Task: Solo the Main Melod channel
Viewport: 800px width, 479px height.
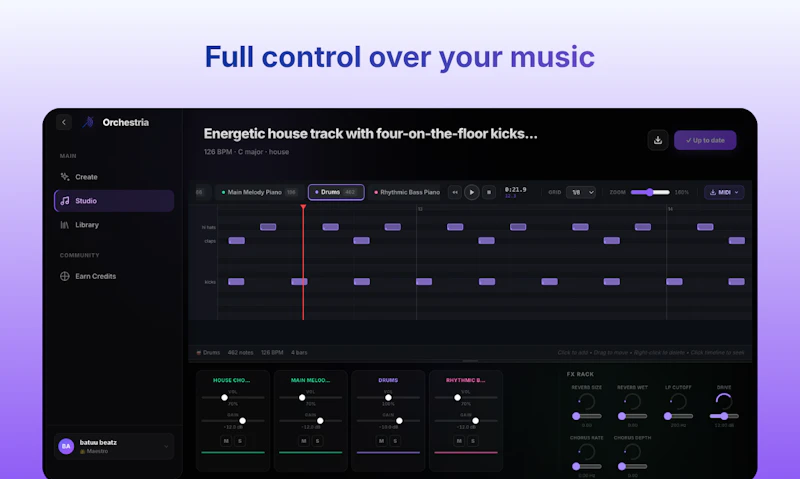Action: click(x=317, y=441)
